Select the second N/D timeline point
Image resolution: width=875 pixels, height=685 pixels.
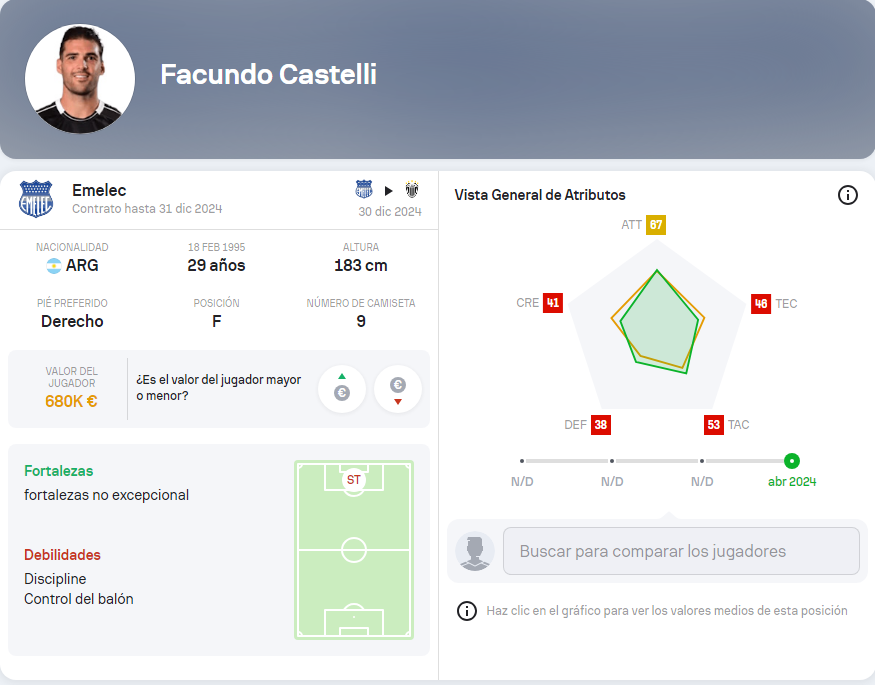click(x=612, y=461)
